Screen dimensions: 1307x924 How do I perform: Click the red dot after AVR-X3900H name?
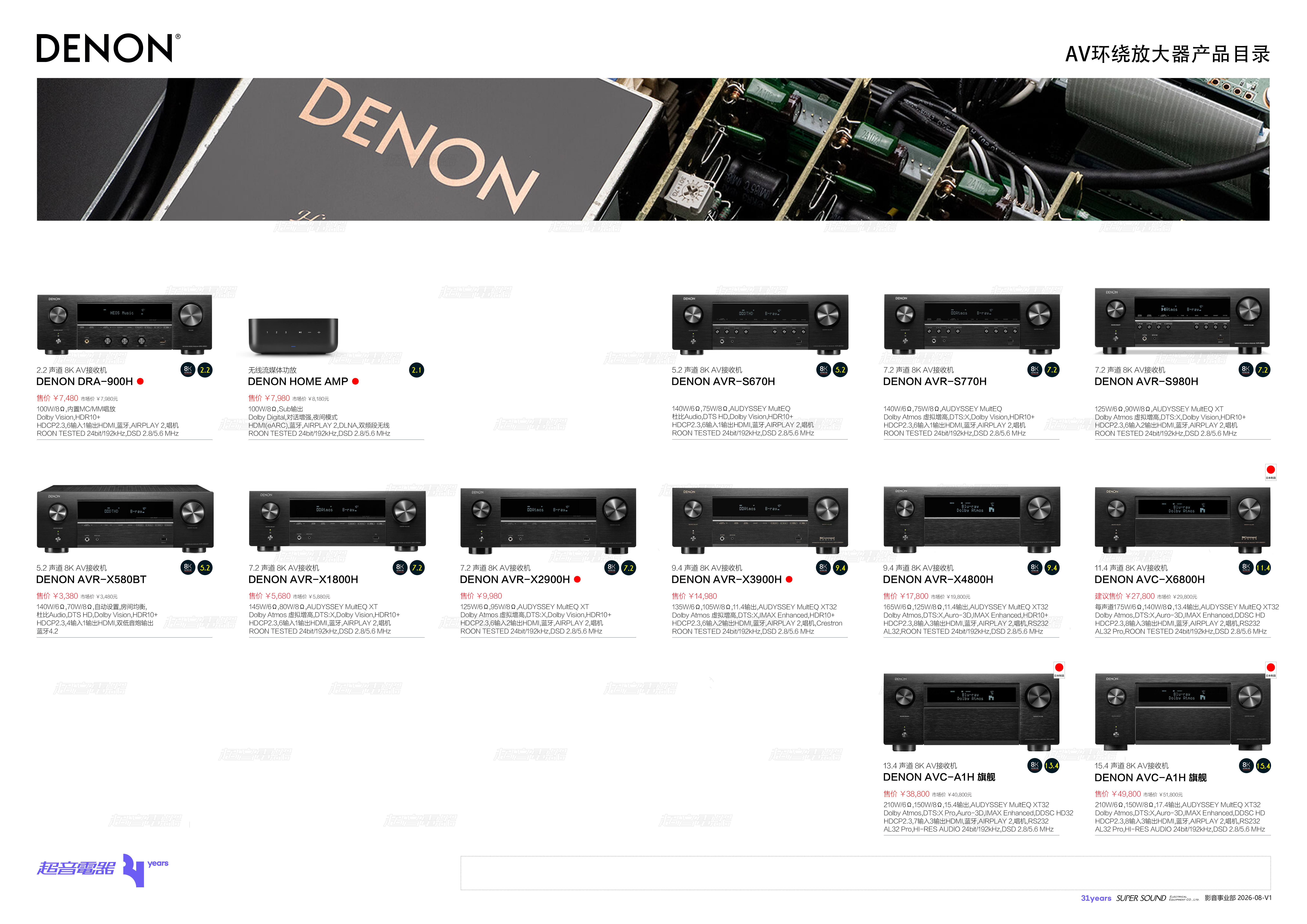[x=789, y=580]
